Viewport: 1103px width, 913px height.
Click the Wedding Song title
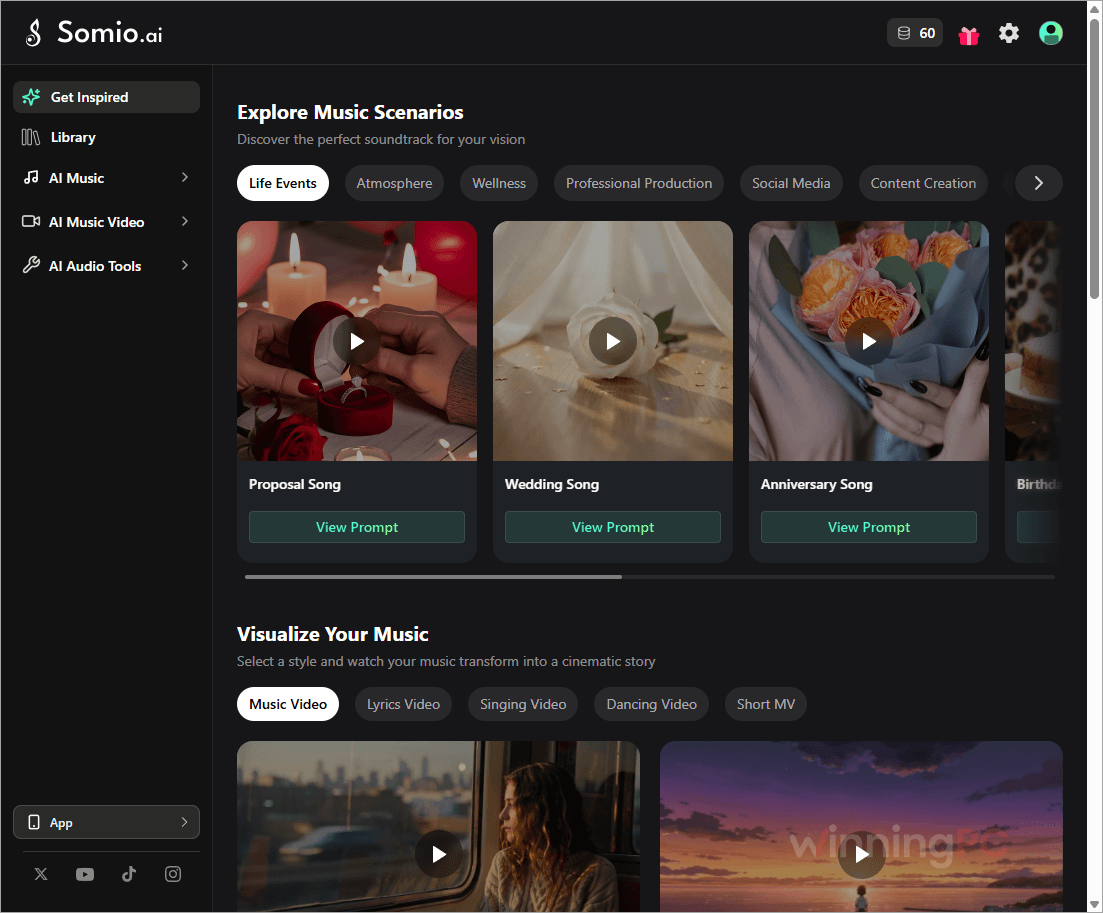(552, 484)
